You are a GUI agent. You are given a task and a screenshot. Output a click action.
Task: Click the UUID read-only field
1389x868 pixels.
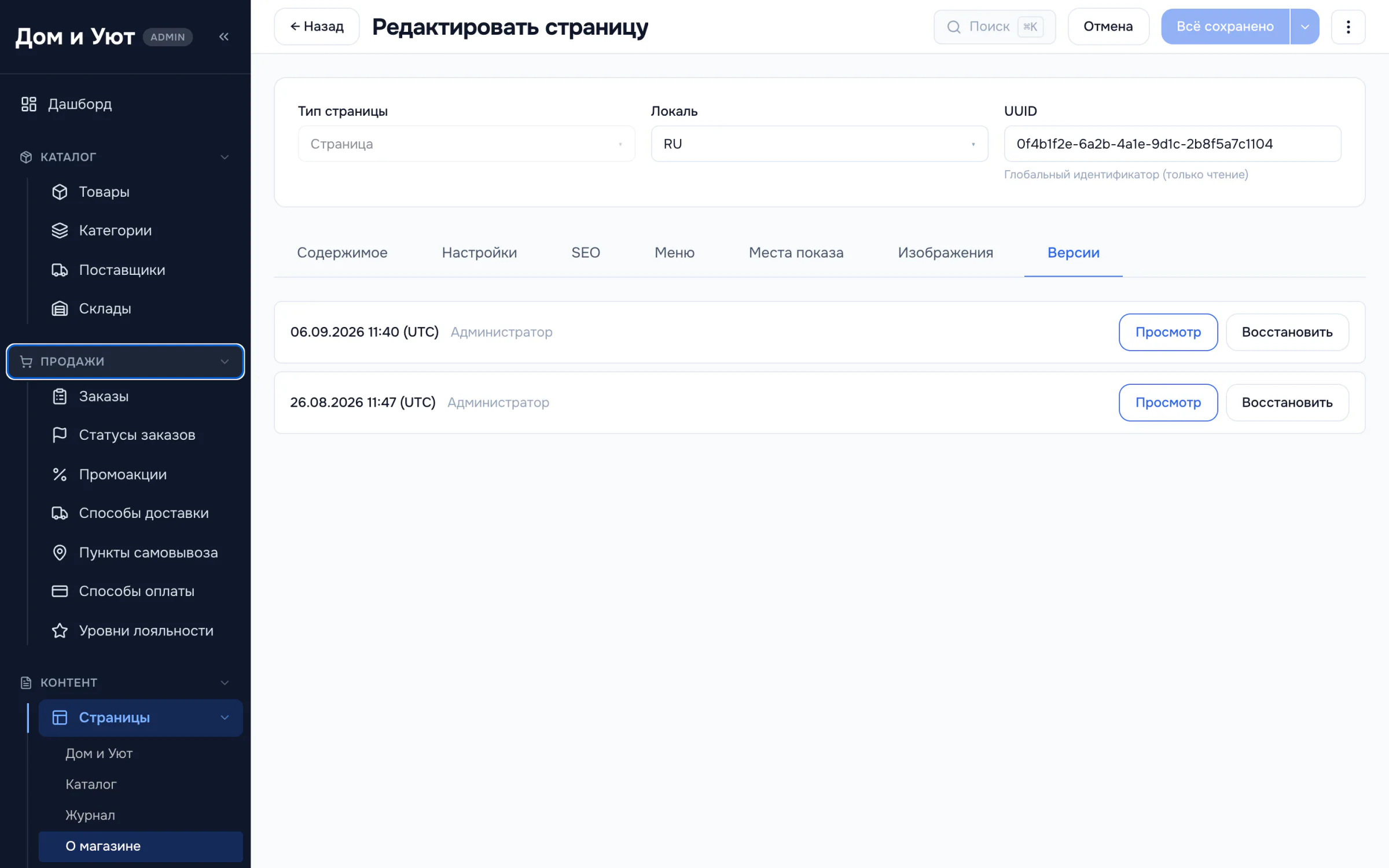coord(1173,144)
